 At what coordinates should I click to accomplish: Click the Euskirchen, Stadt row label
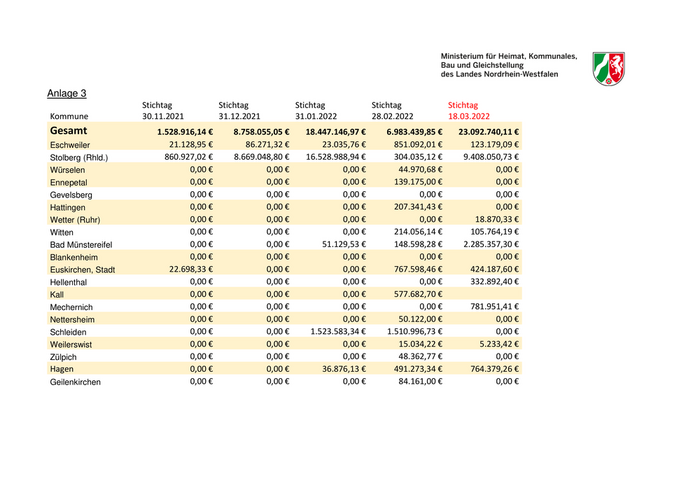[x=82, y=269]
